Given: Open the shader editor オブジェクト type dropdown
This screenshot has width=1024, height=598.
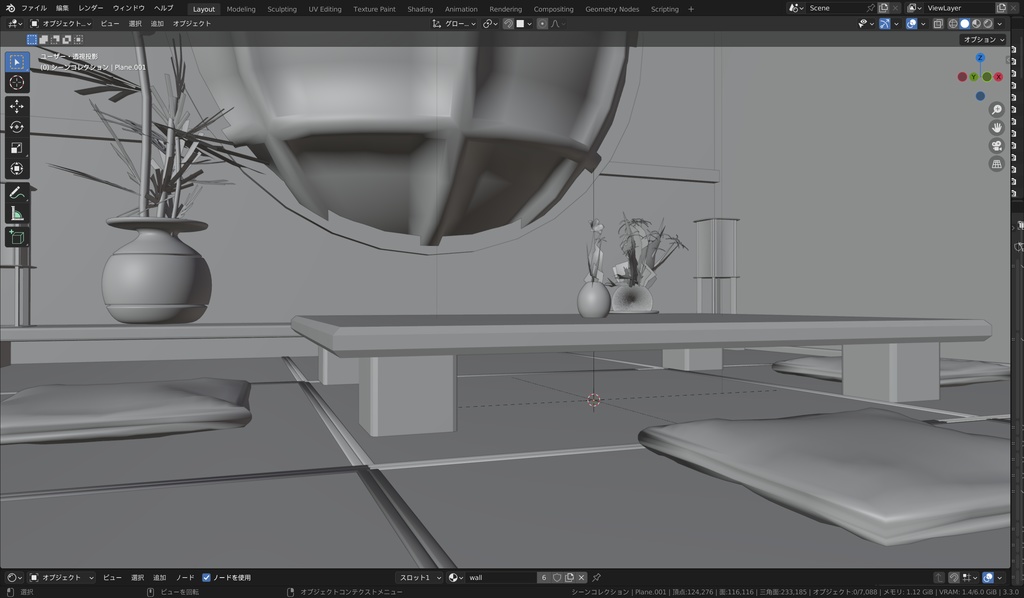Looking at the screenshot, I should click(x=62, y=578).
